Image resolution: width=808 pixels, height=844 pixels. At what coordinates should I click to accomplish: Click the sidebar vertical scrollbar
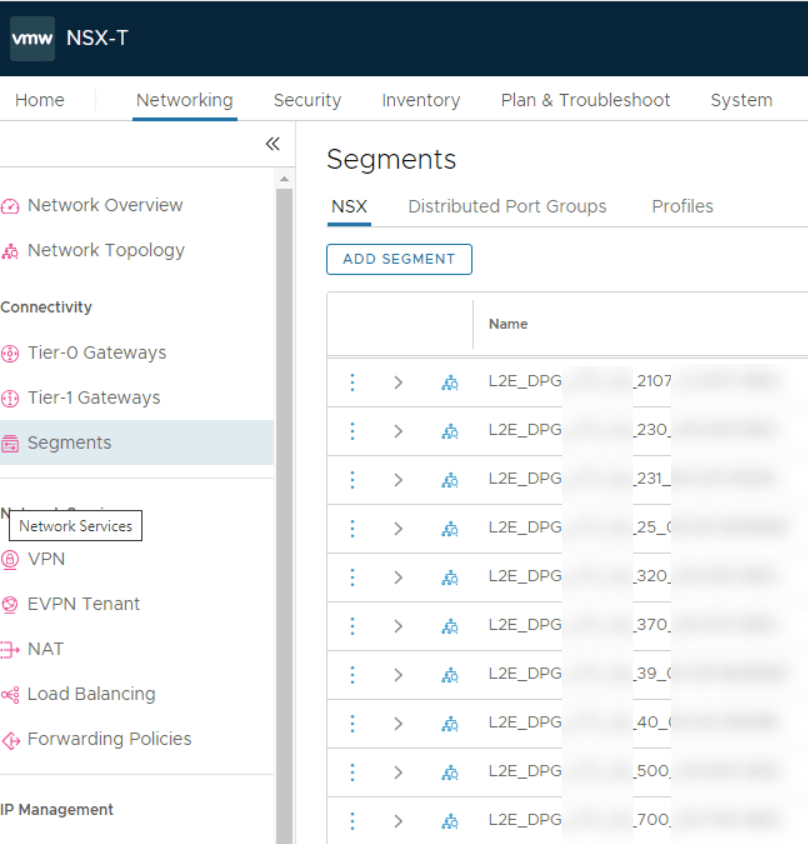point(284,500)
